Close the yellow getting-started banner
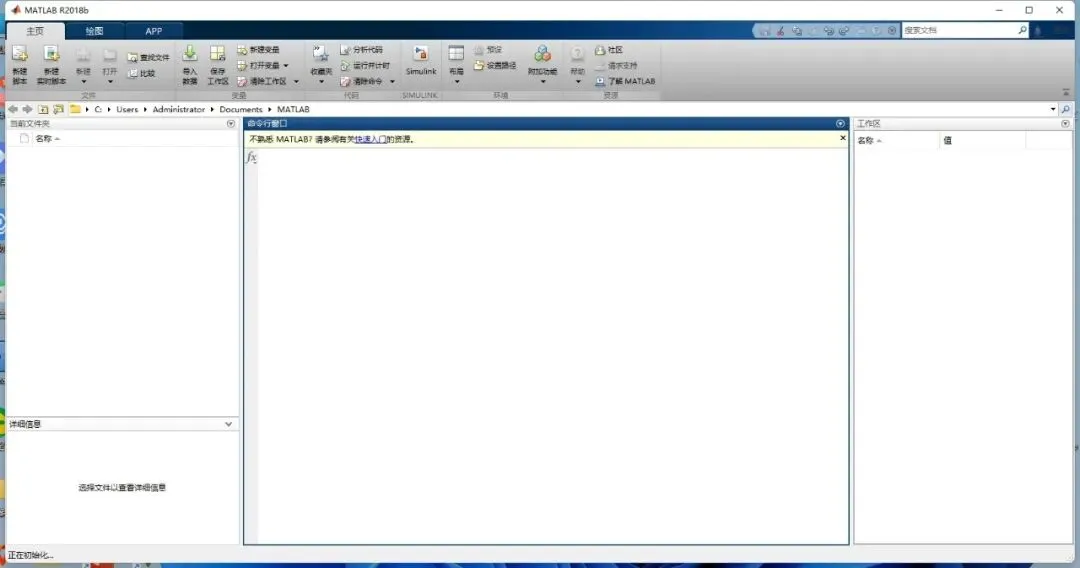The image size is (1080, 568). pyautogui.click(x=842, y=138)
